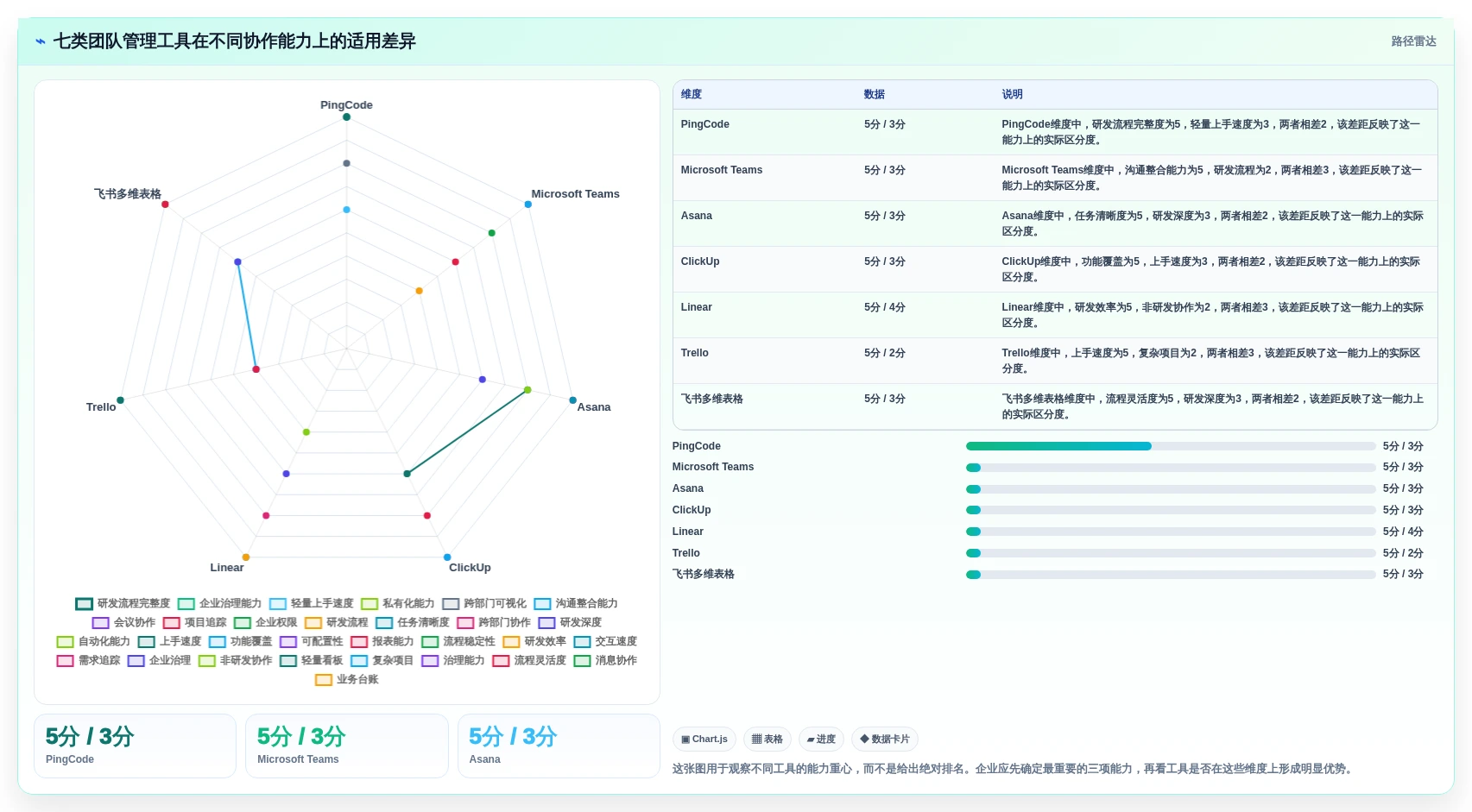
Task: Click the 研发流程 legend color box
Action: tap(313, 623)
